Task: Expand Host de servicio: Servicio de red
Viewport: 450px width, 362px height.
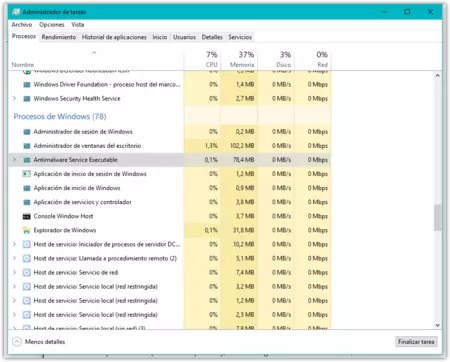Action: click(x=14, y=272)
